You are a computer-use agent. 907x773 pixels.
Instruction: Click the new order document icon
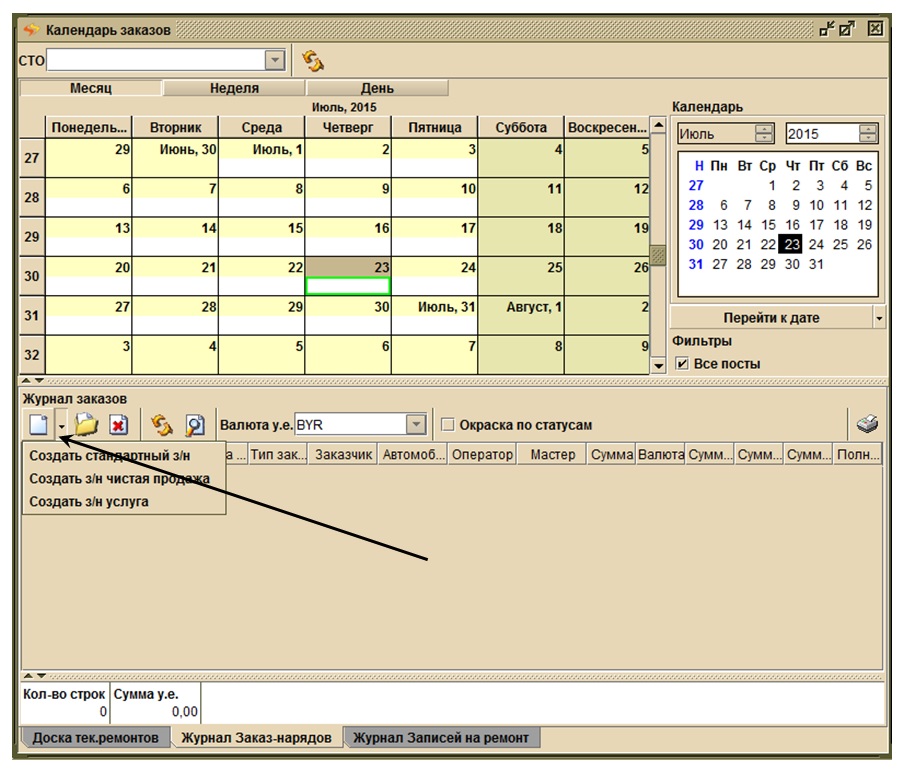(x=39, y=425)
